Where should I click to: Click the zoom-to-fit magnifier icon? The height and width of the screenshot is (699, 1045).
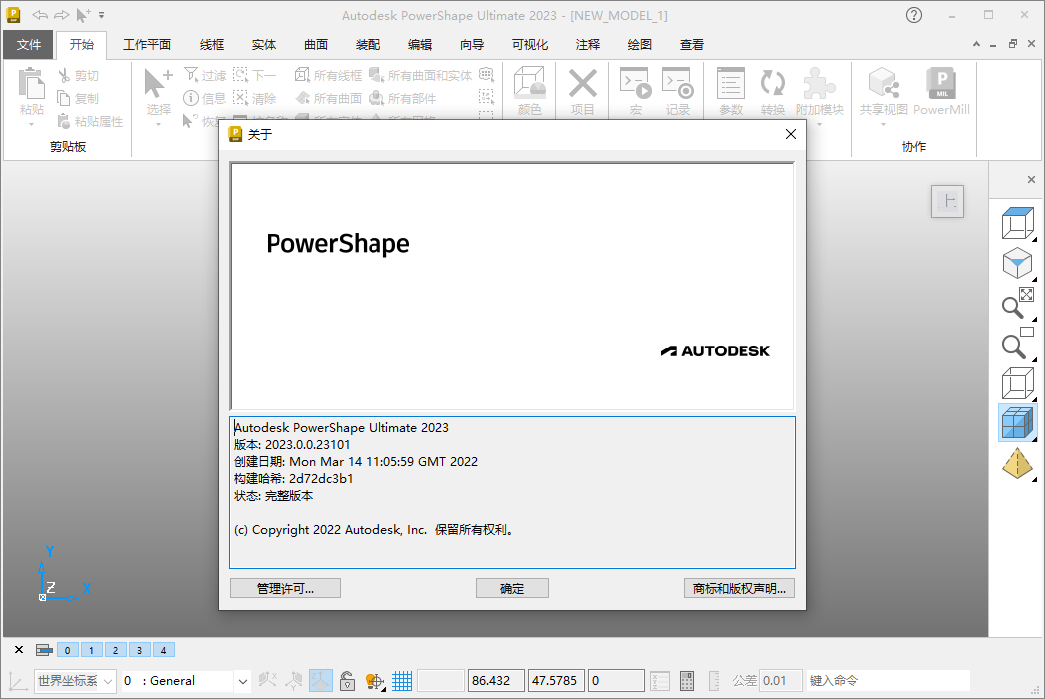coord(1017,303)
